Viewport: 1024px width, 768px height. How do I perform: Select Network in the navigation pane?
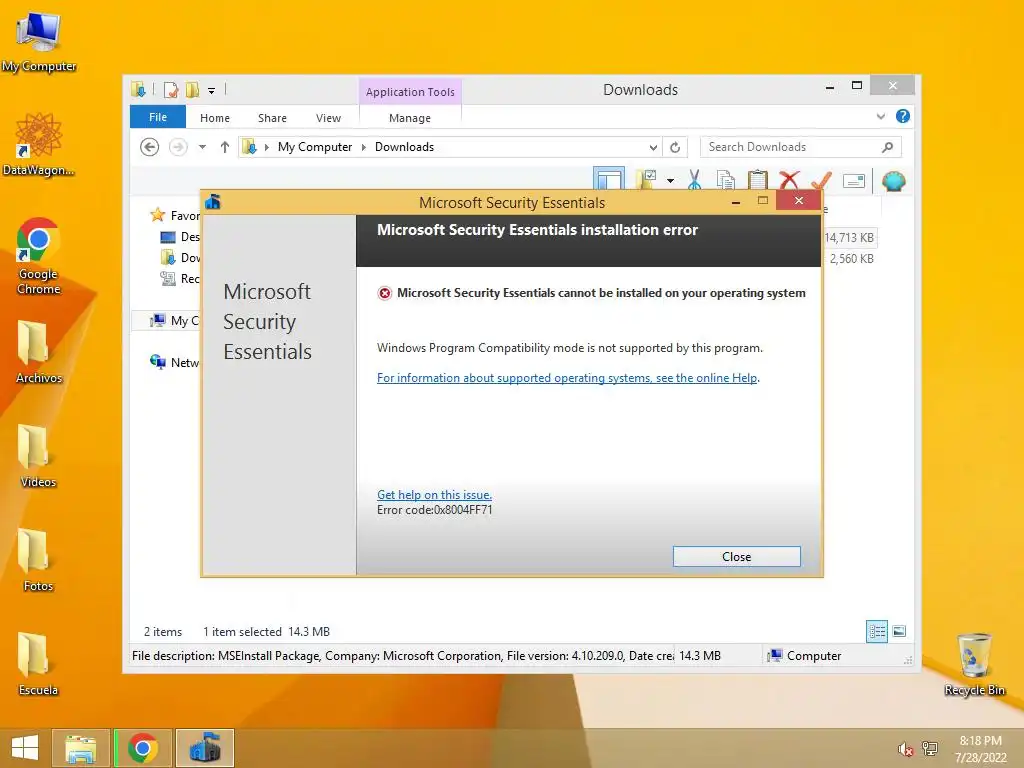tap(174, 362)
